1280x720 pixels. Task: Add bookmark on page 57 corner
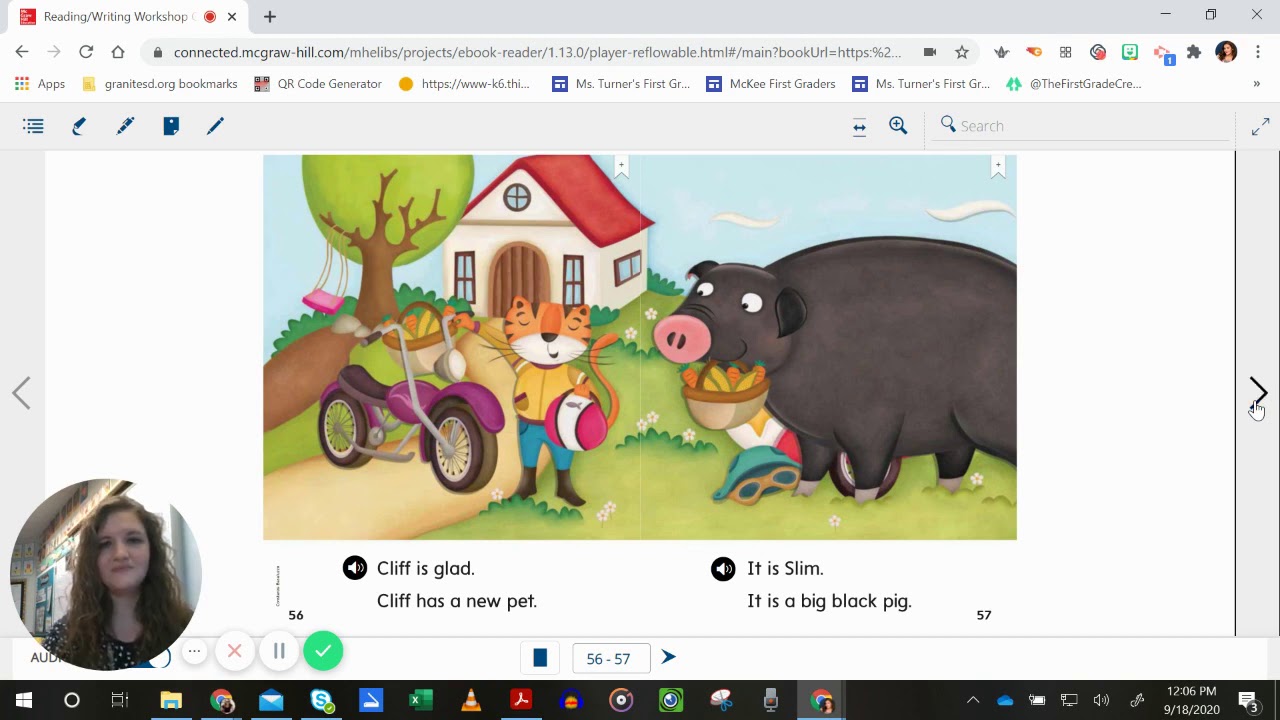pyautogui.click(x=998, y=167)
